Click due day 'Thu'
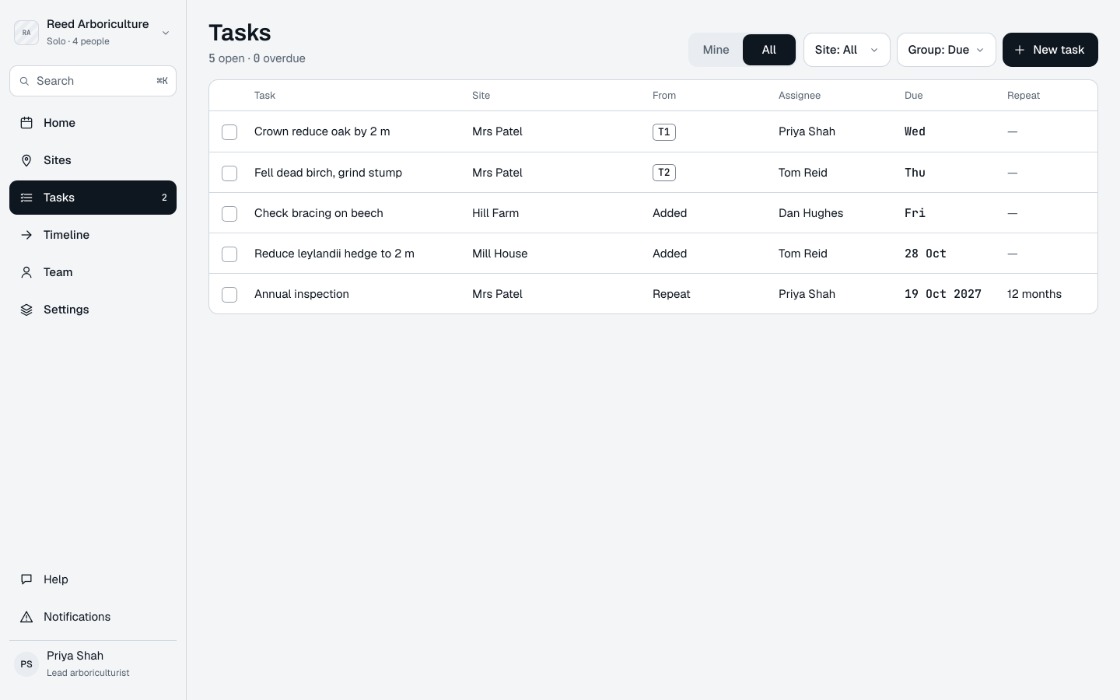 pos(914,172)
